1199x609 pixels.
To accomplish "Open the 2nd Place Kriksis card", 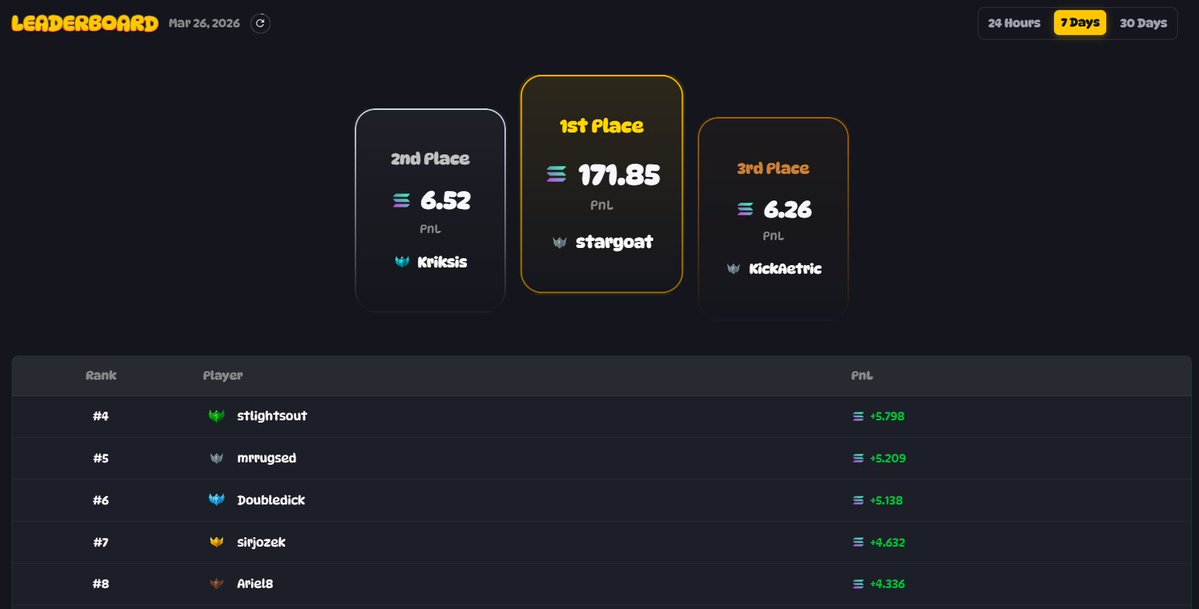I will (431, 210).
